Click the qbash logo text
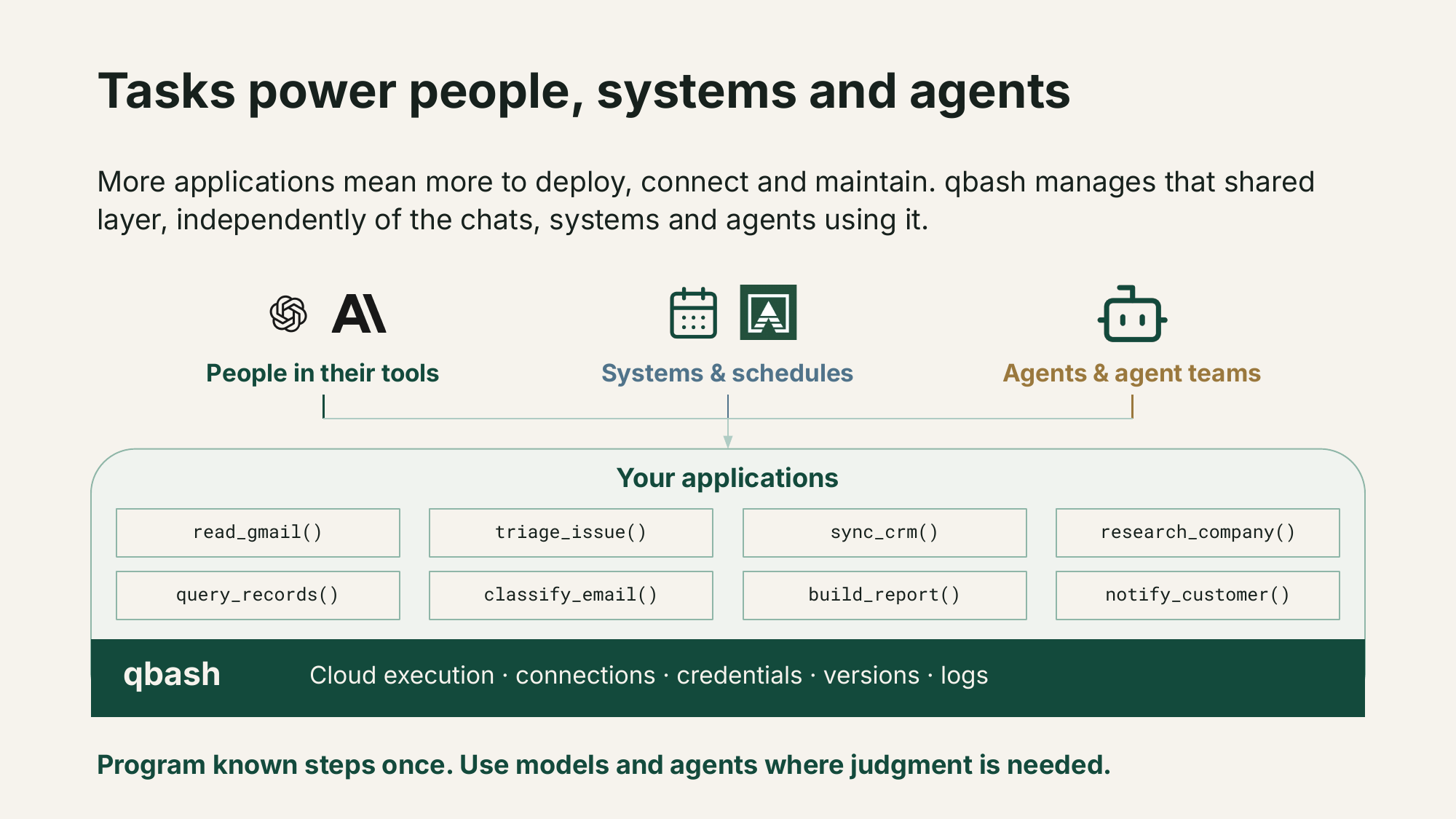Screen dimensions: 1456x819 coord(172,675)
